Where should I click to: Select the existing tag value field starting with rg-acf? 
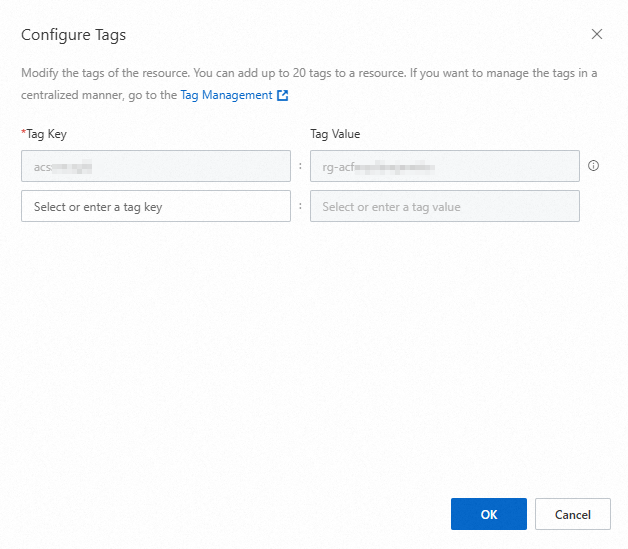tap(444, 166)
